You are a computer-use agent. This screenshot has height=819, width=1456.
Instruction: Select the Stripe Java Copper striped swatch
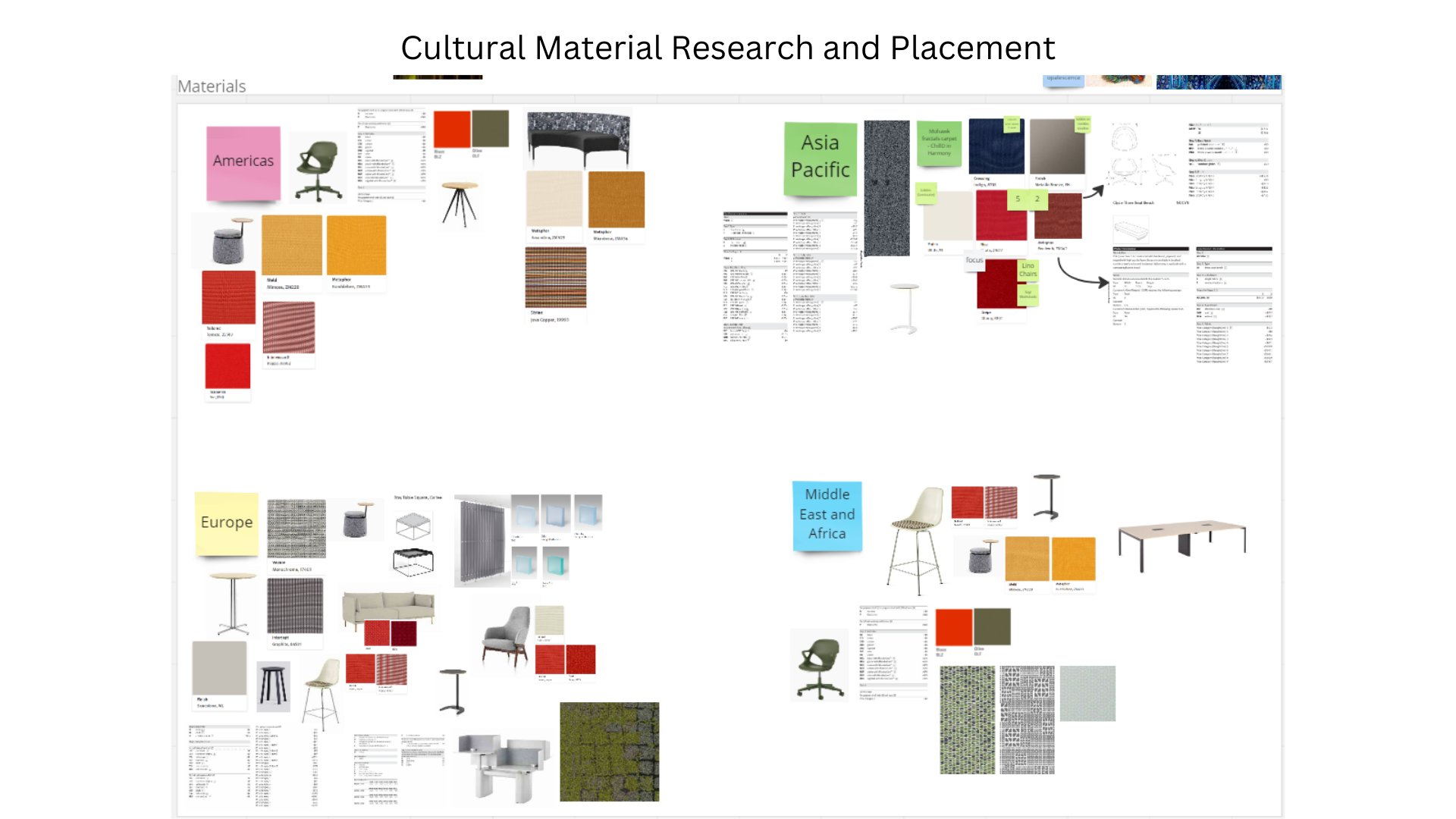556,277
